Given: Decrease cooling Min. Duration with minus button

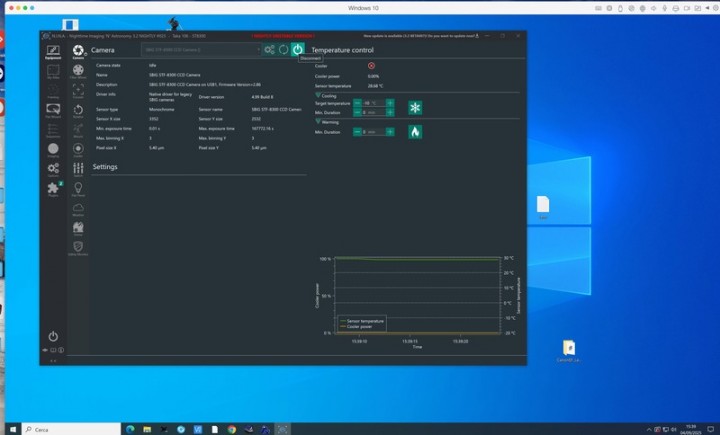Looking at the screenshot, I should (x=358, y=112).
